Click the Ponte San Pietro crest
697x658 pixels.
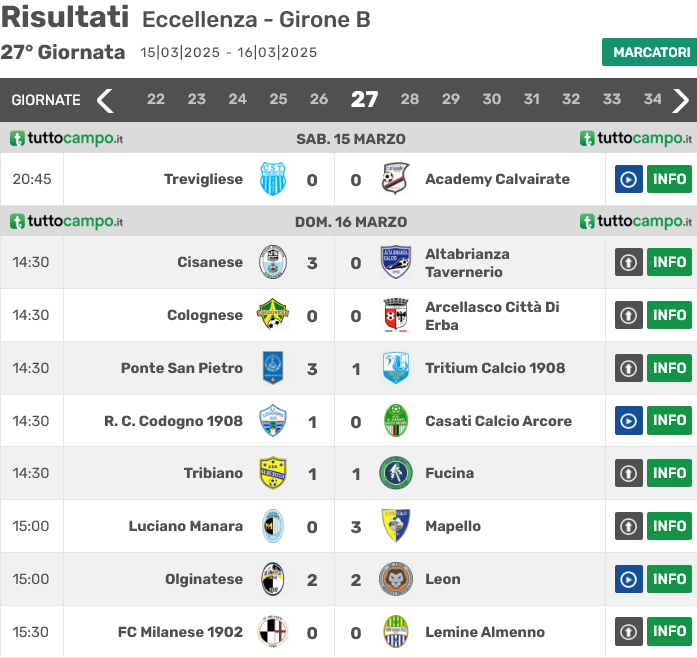pos(272,368)
